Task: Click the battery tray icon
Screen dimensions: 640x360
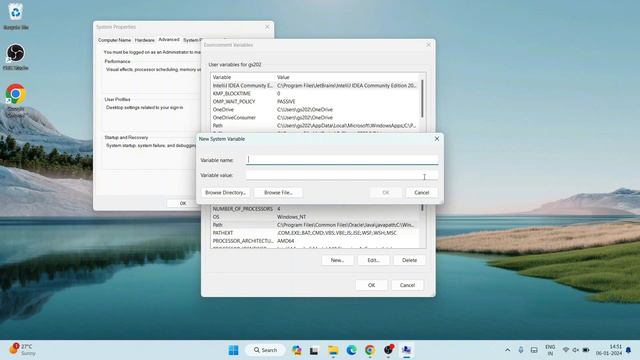Action: pos(586,350)
